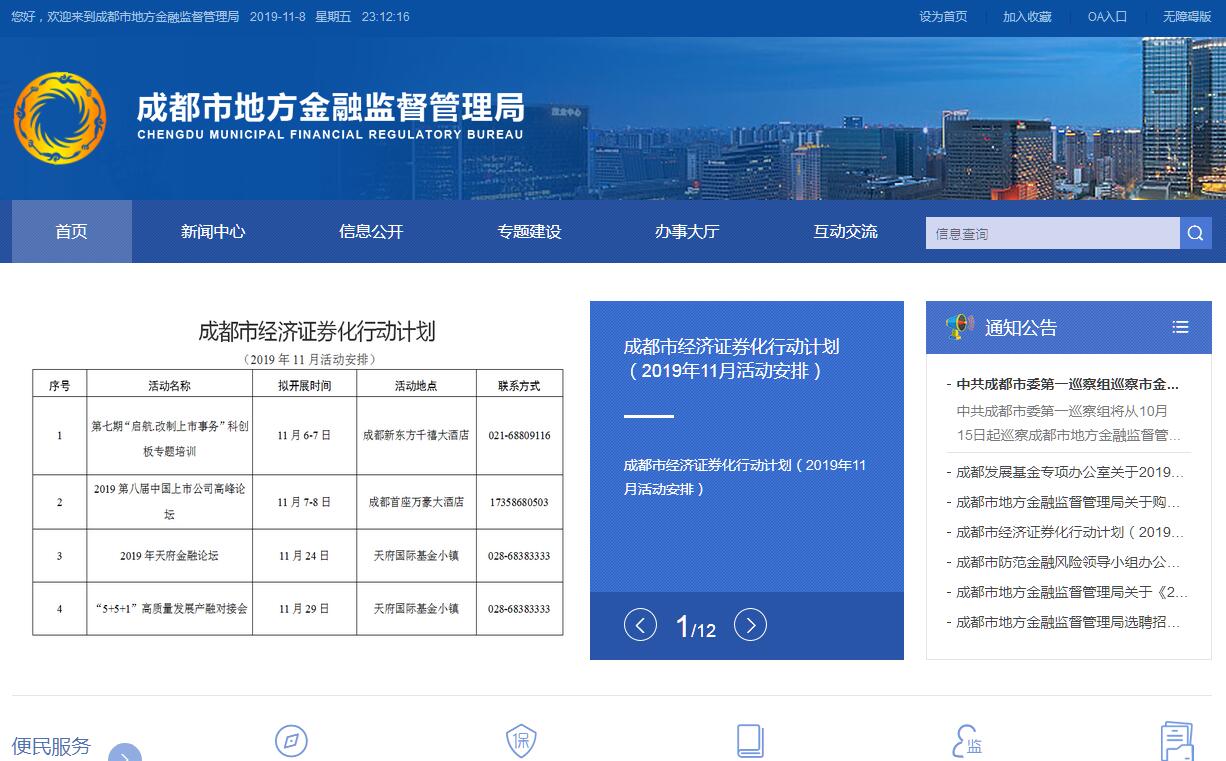Open the 信息公开 navigation tab
This screenshot has width=1226, height=761.
[x=371, y=231]
